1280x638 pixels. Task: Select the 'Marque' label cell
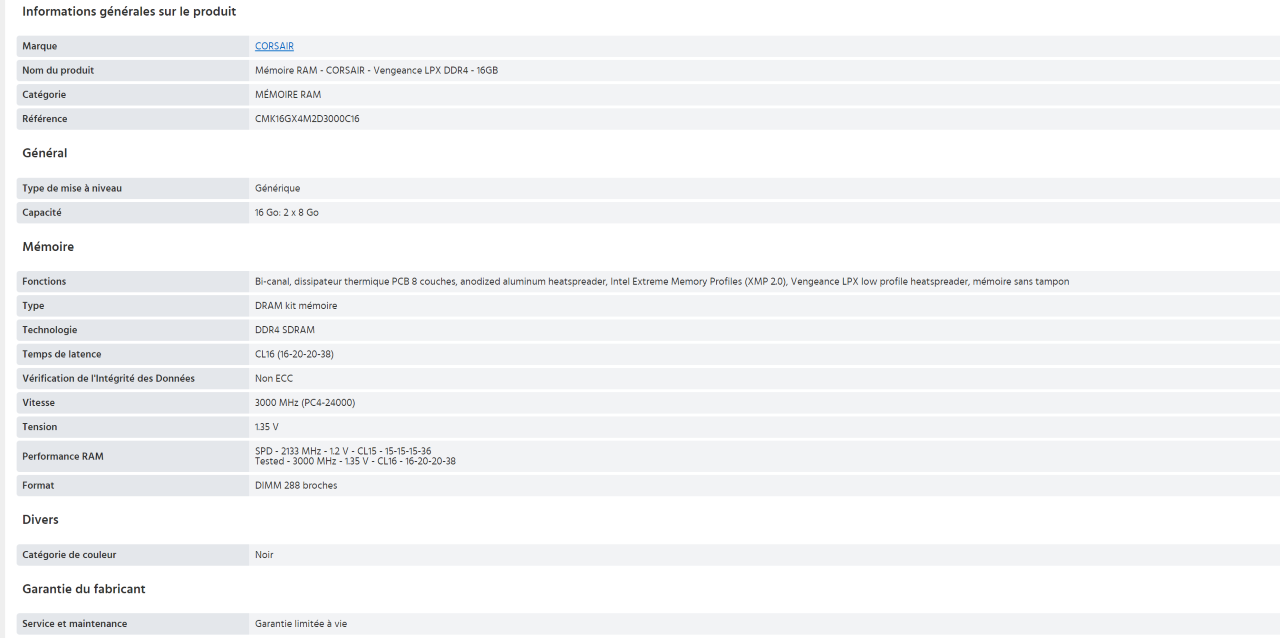133,46
